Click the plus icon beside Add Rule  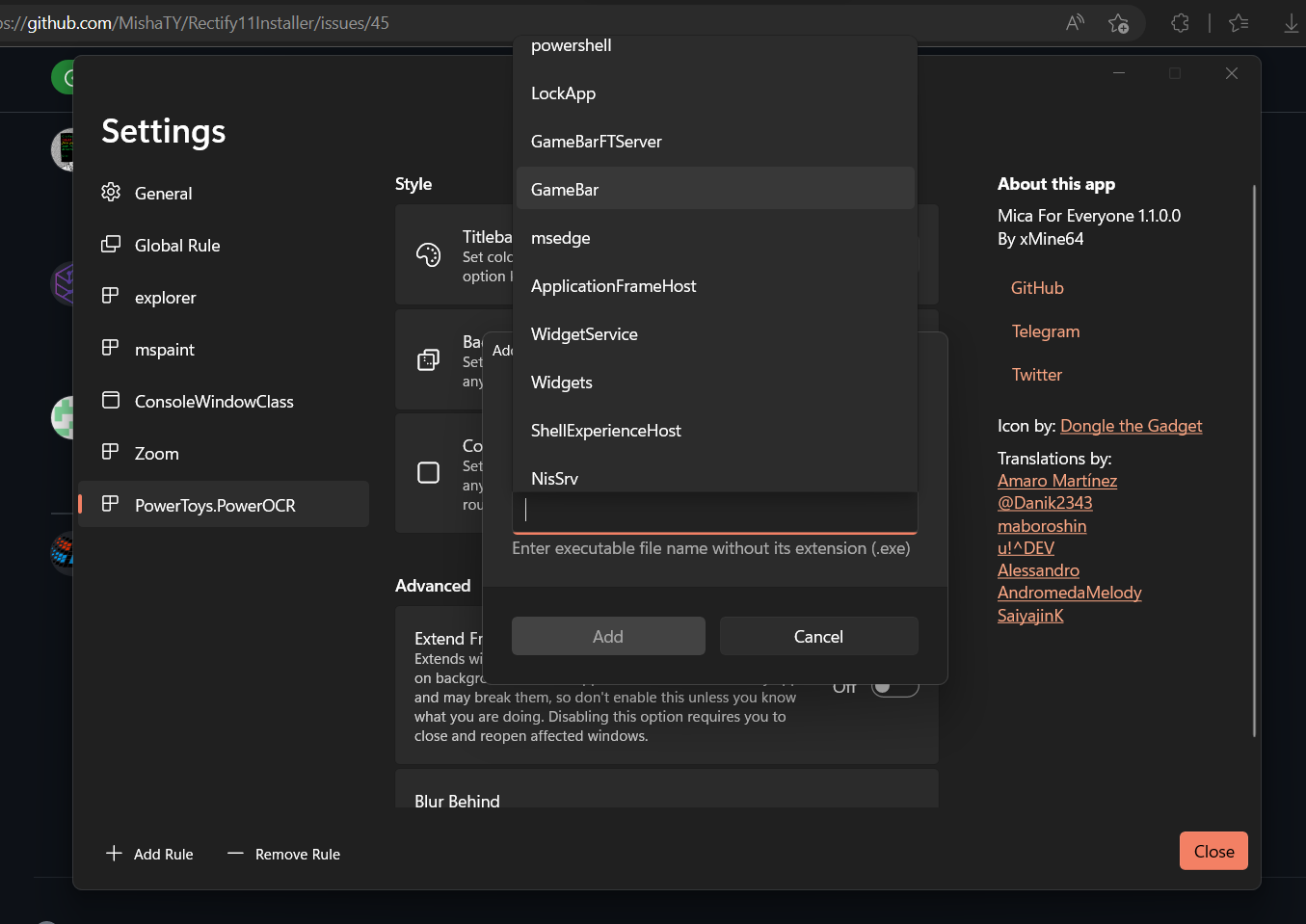114,854
